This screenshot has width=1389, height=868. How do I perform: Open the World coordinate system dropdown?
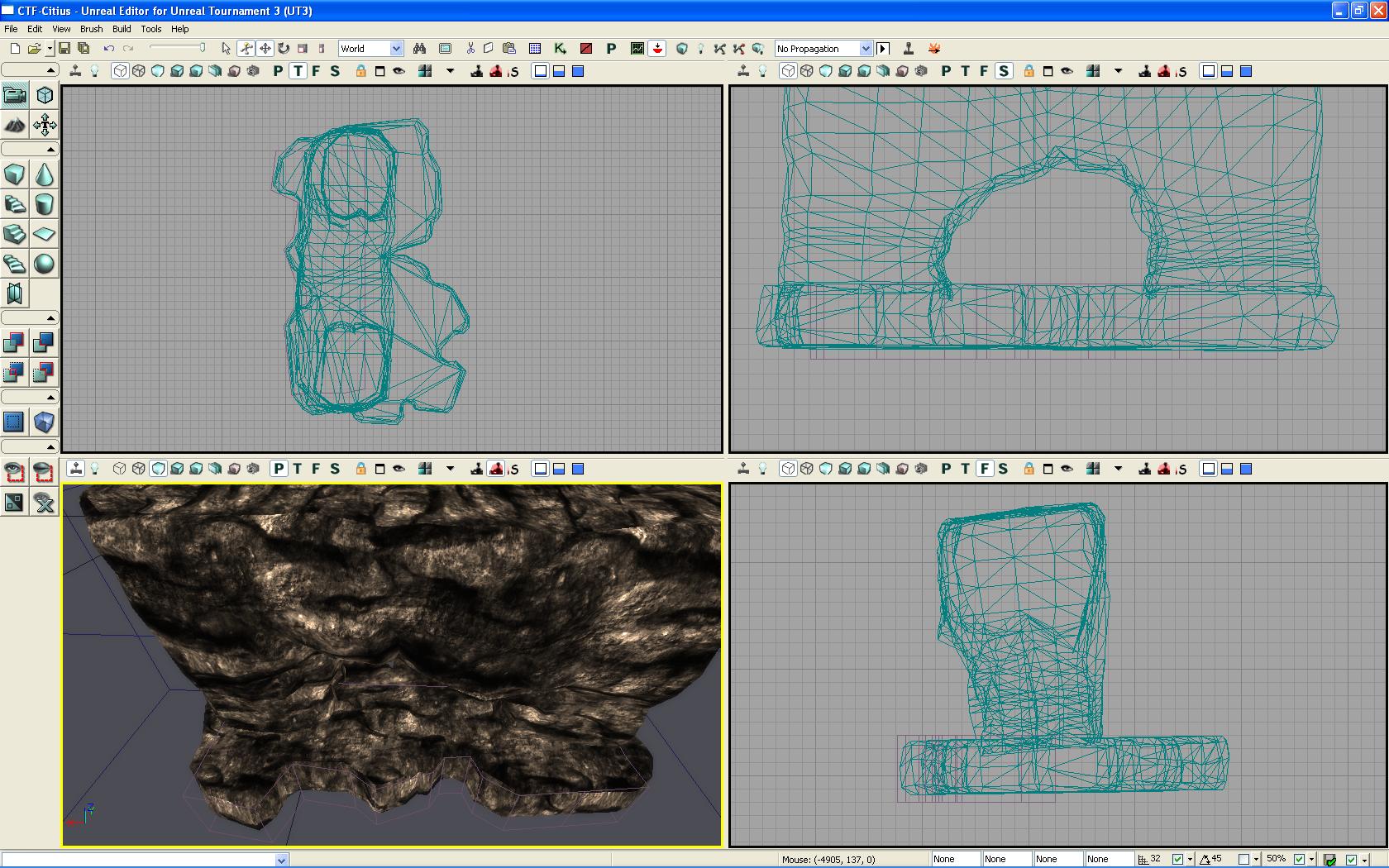click(396, 49)
